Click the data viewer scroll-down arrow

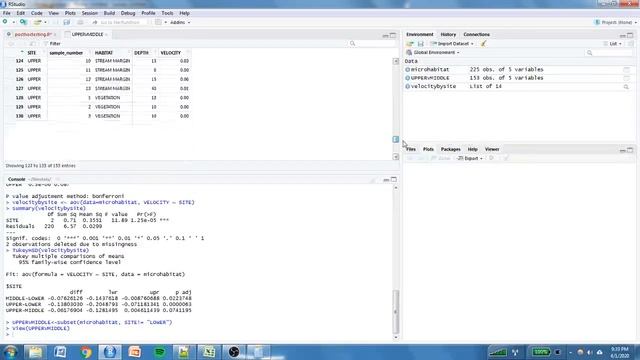396,157
